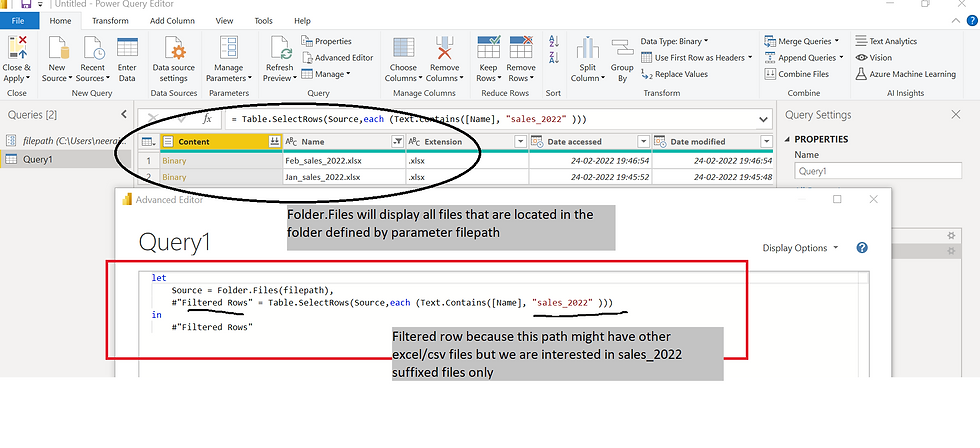The image size is (980, 448).
Task: Sort ascending A to Z
Action: tap(553, 42)
